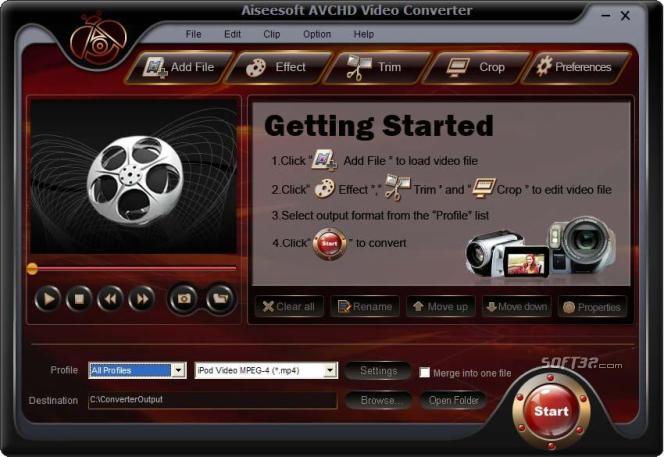Fast-forward the preview video
Image resolution: width=664 pixels, height=457 pixels.
(142, 299)
